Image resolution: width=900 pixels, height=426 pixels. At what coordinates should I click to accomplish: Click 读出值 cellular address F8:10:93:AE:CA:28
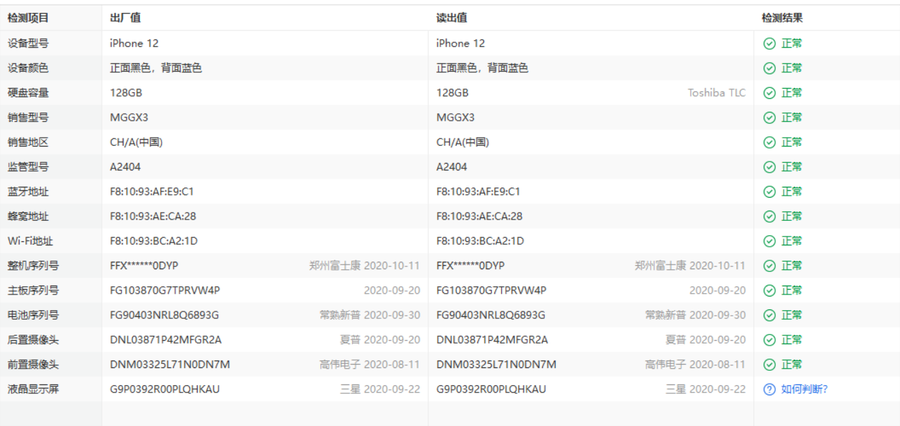(479, 216)
